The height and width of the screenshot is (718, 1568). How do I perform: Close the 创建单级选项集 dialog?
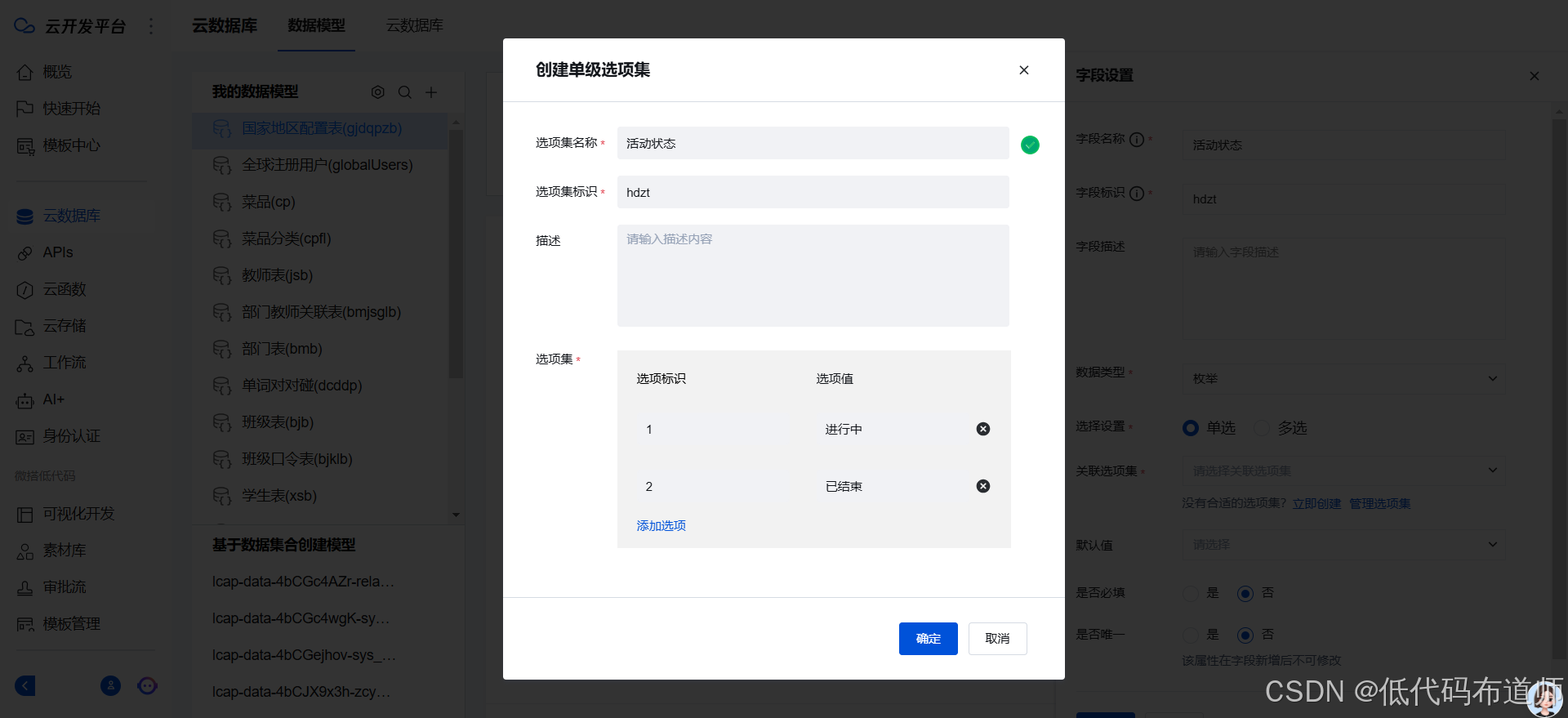[x=1024, y=70]
